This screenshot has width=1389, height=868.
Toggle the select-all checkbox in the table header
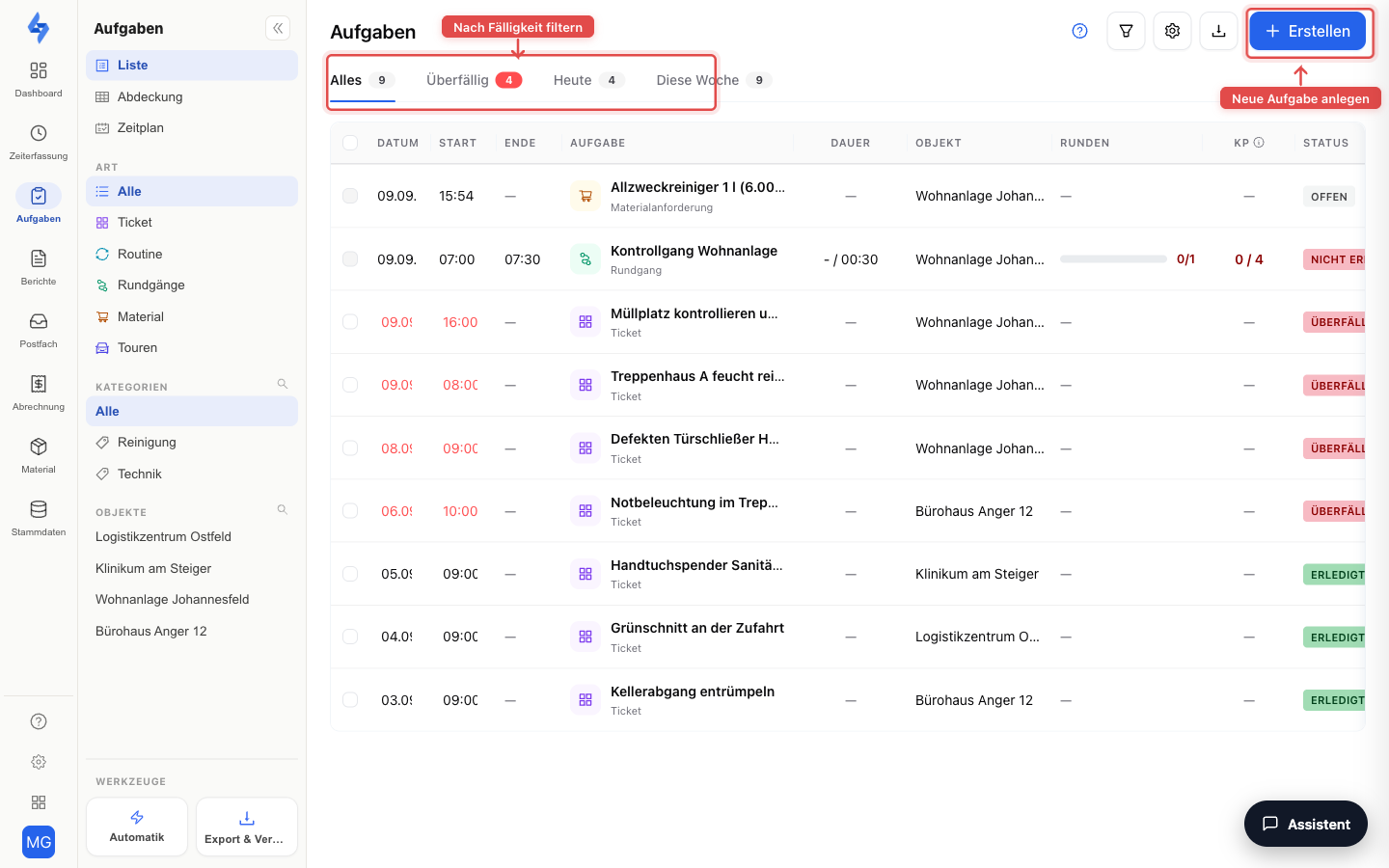point(350,143)
